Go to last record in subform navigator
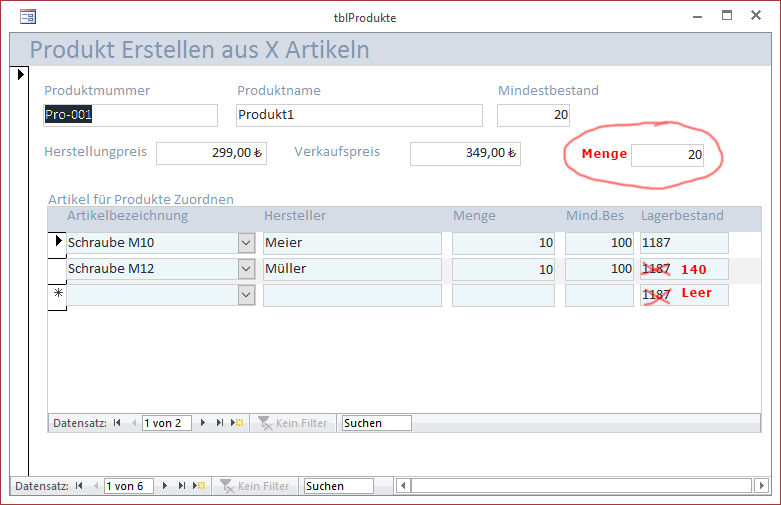Screen dimensions: 781x505 tap(220, 423)
